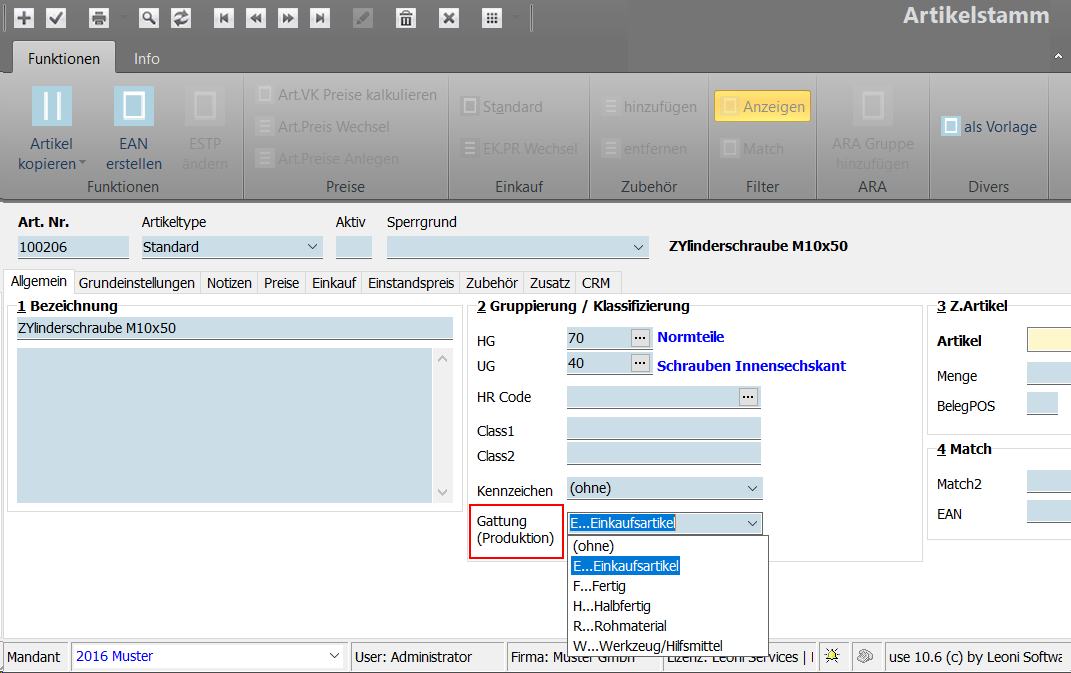1071x673 pixels.
Task: Toggle the Einkauf Standard option
Action: coord(502,107)
